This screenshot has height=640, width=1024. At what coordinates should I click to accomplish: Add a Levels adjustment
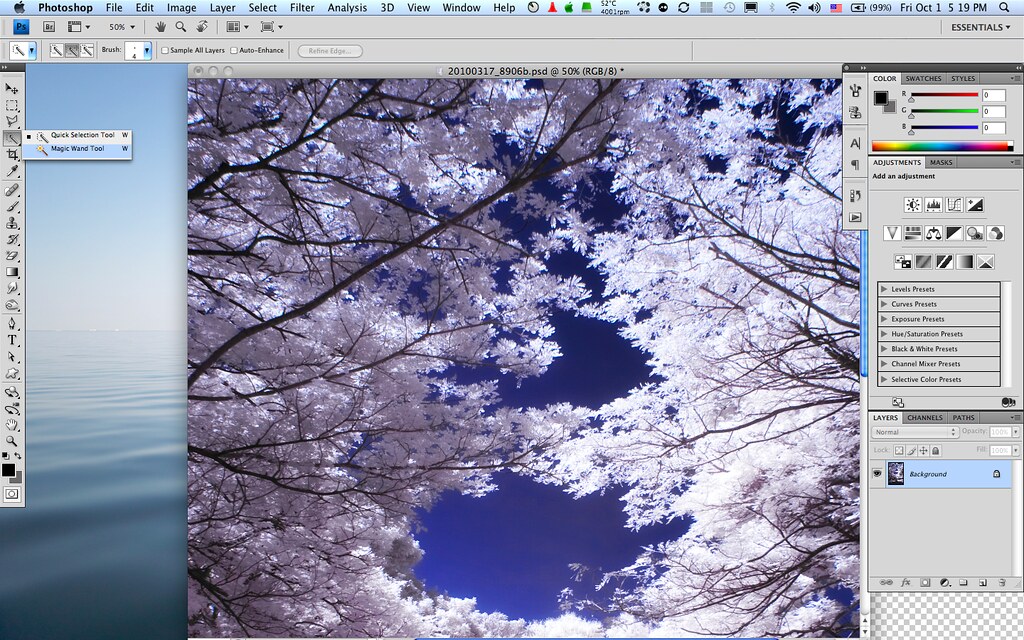[933, 205]
